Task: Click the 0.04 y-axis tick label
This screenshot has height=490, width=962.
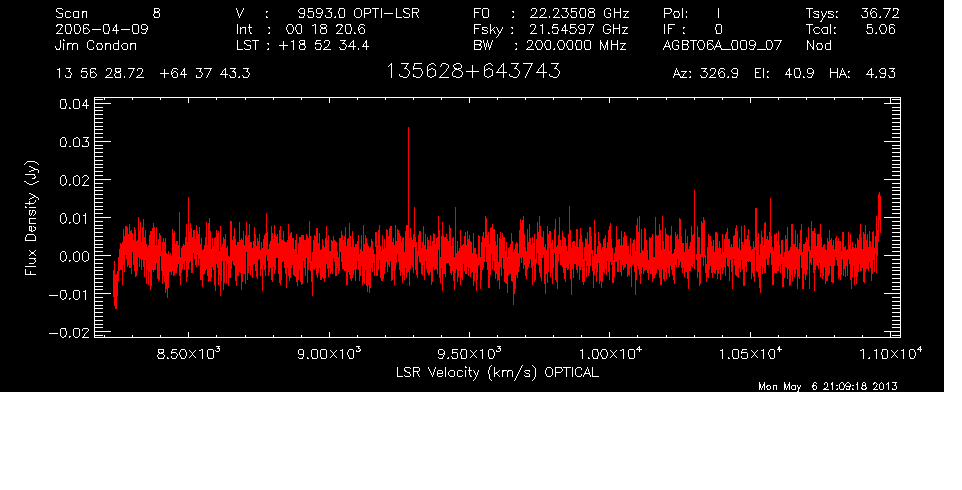Action: (x=74, y=104)
